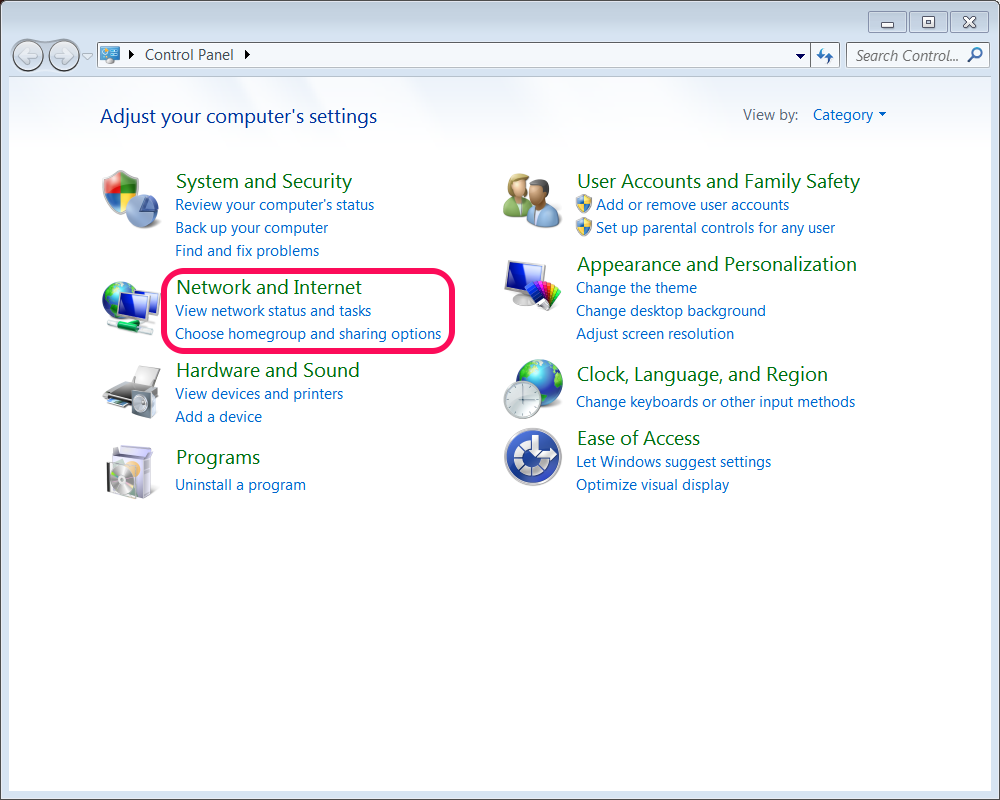The height and width of the screenshot is (800, 1000).
Task: Open the Uninstall a program link
Action: pos(240,485)
